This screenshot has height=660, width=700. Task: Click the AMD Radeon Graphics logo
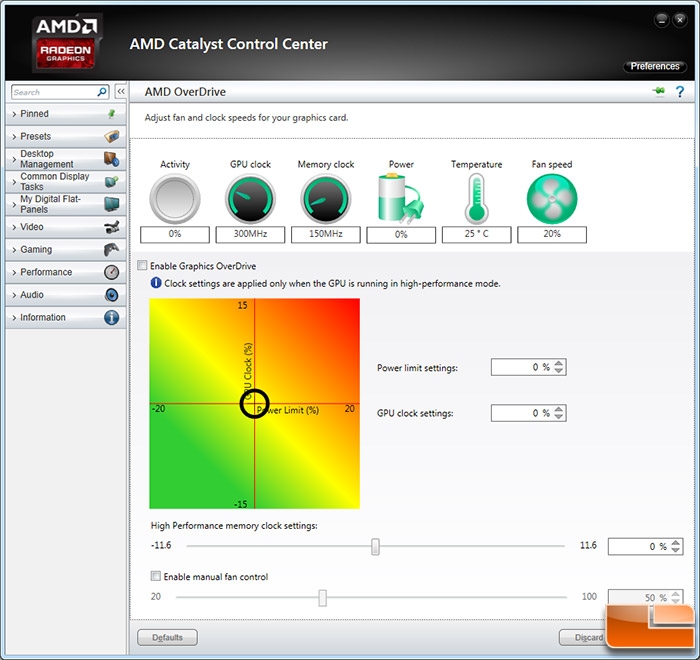point(66,43)
